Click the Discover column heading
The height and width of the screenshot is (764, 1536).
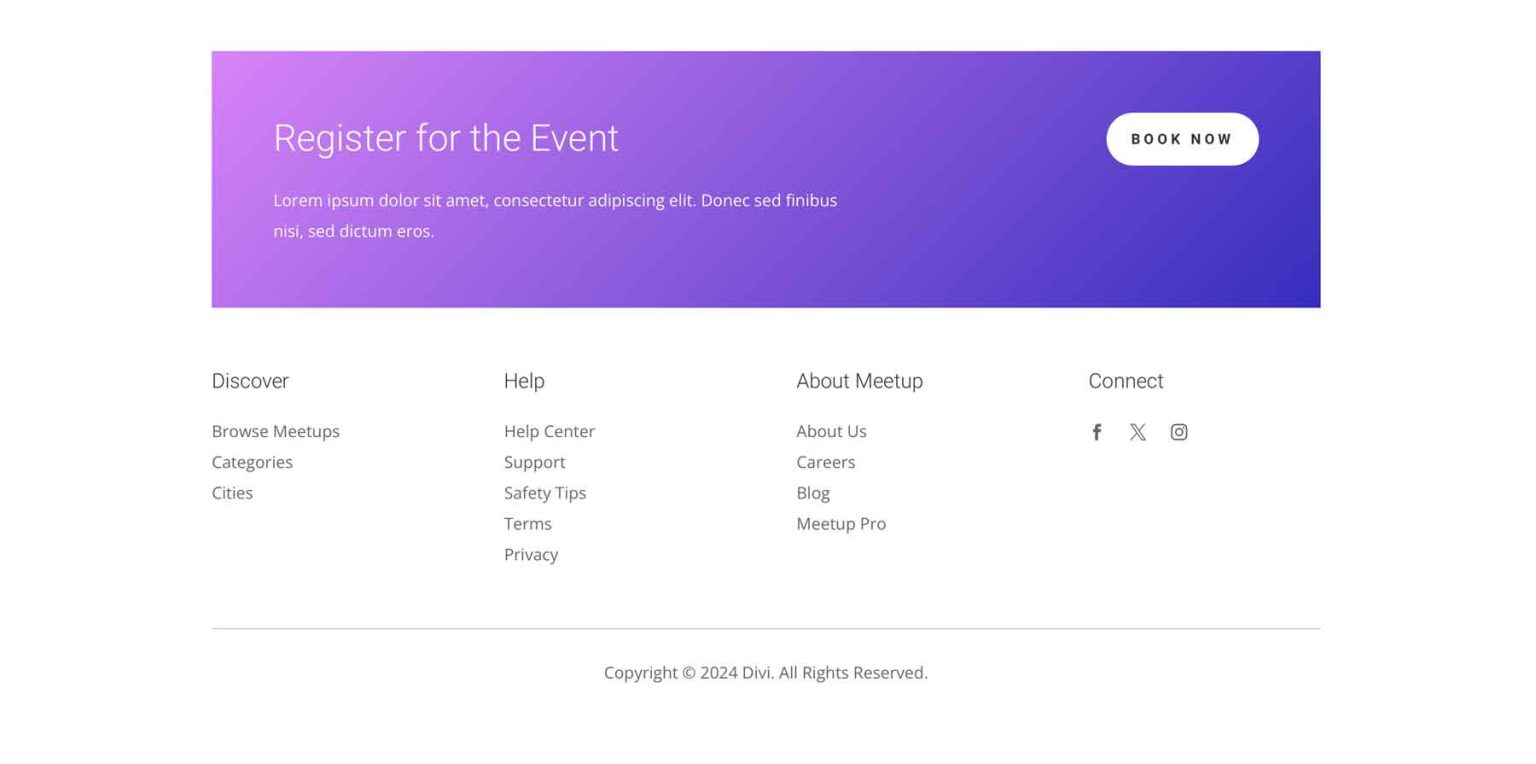pos(250,381)
